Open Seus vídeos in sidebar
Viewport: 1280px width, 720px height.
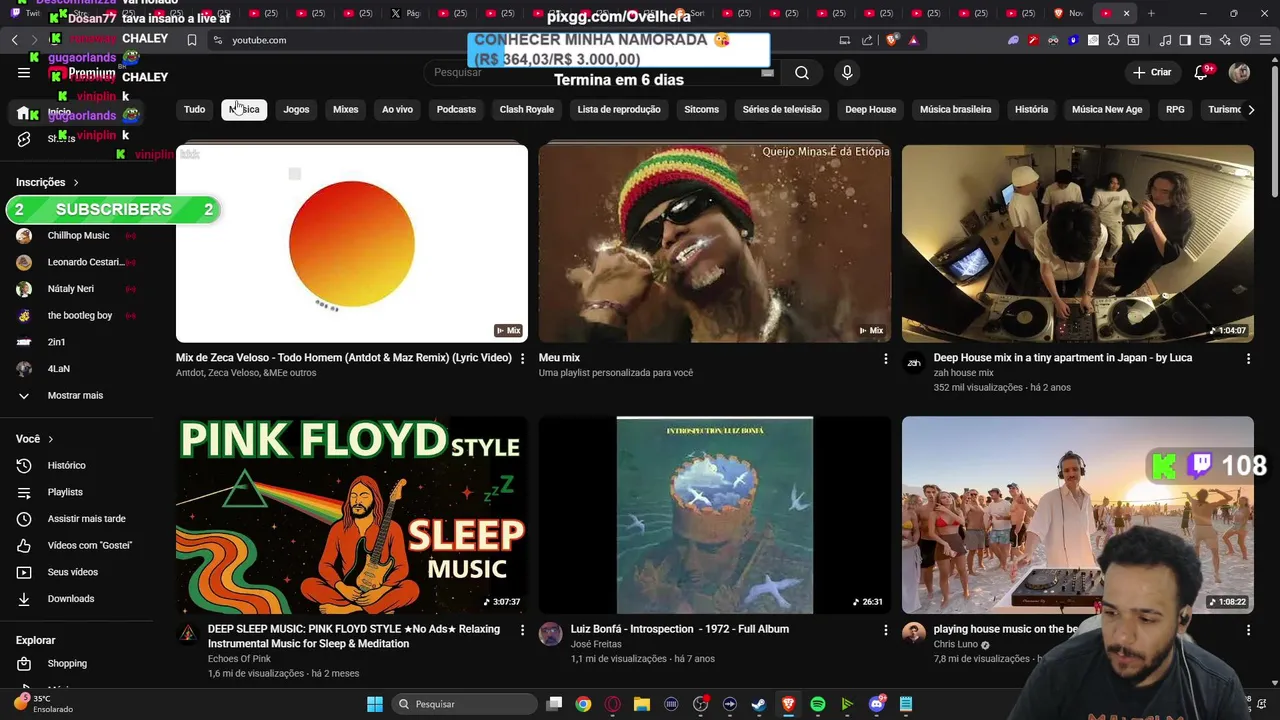click(72, 572)
